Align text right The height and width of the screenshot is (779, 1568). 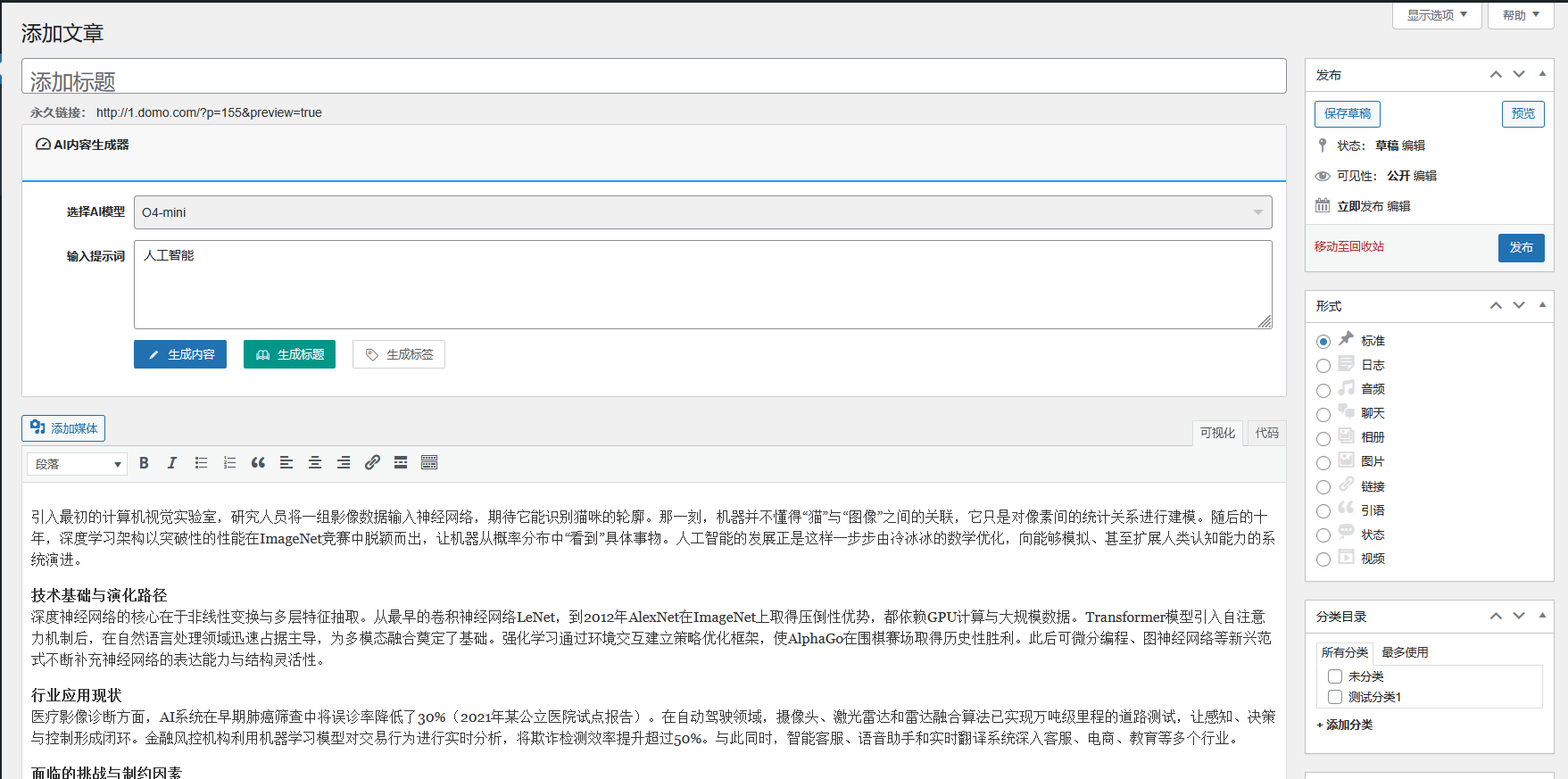[x=344, y=462]
